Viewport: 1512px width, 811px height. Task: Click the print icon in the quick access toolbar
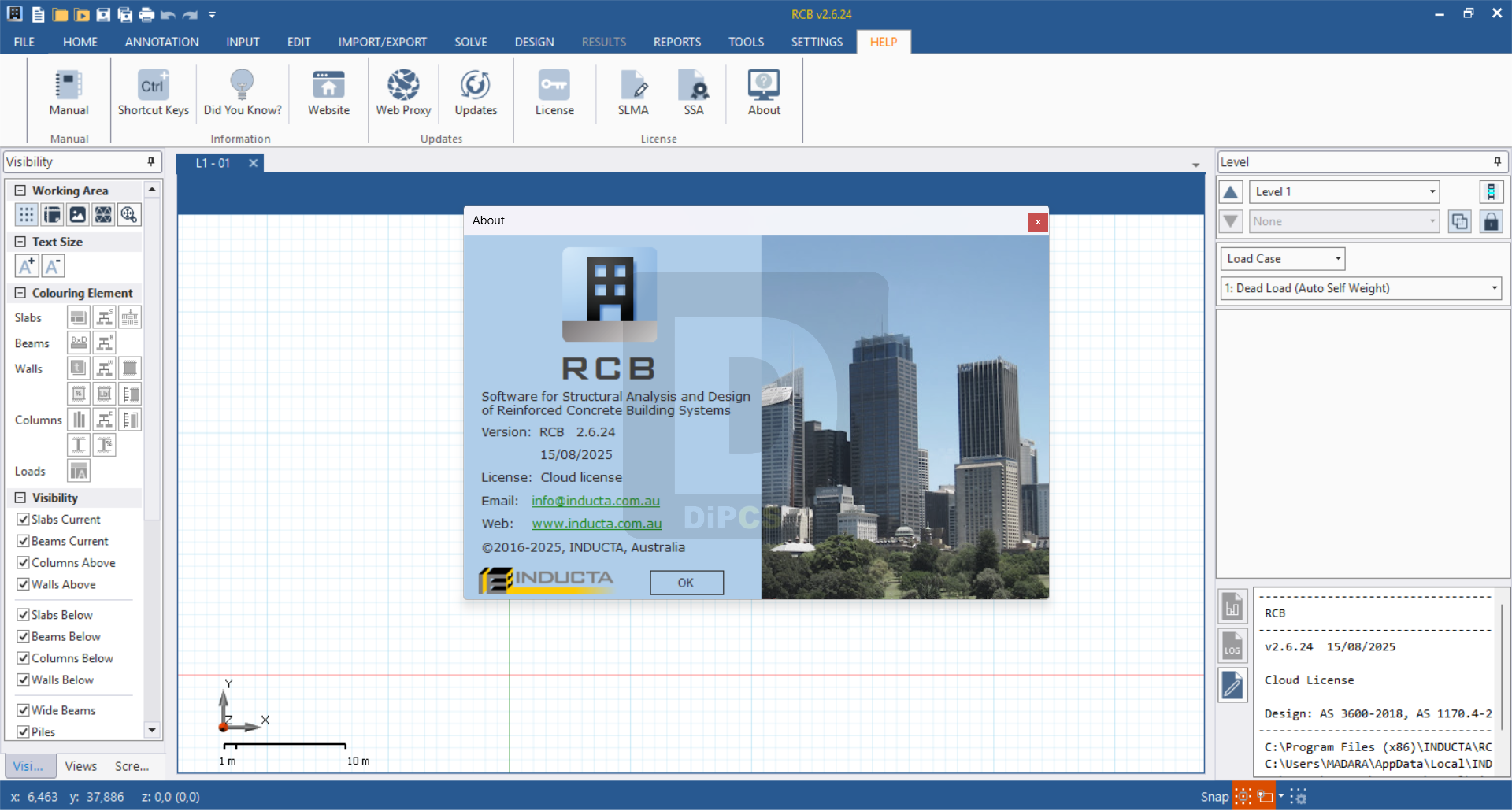pos(146,14)
